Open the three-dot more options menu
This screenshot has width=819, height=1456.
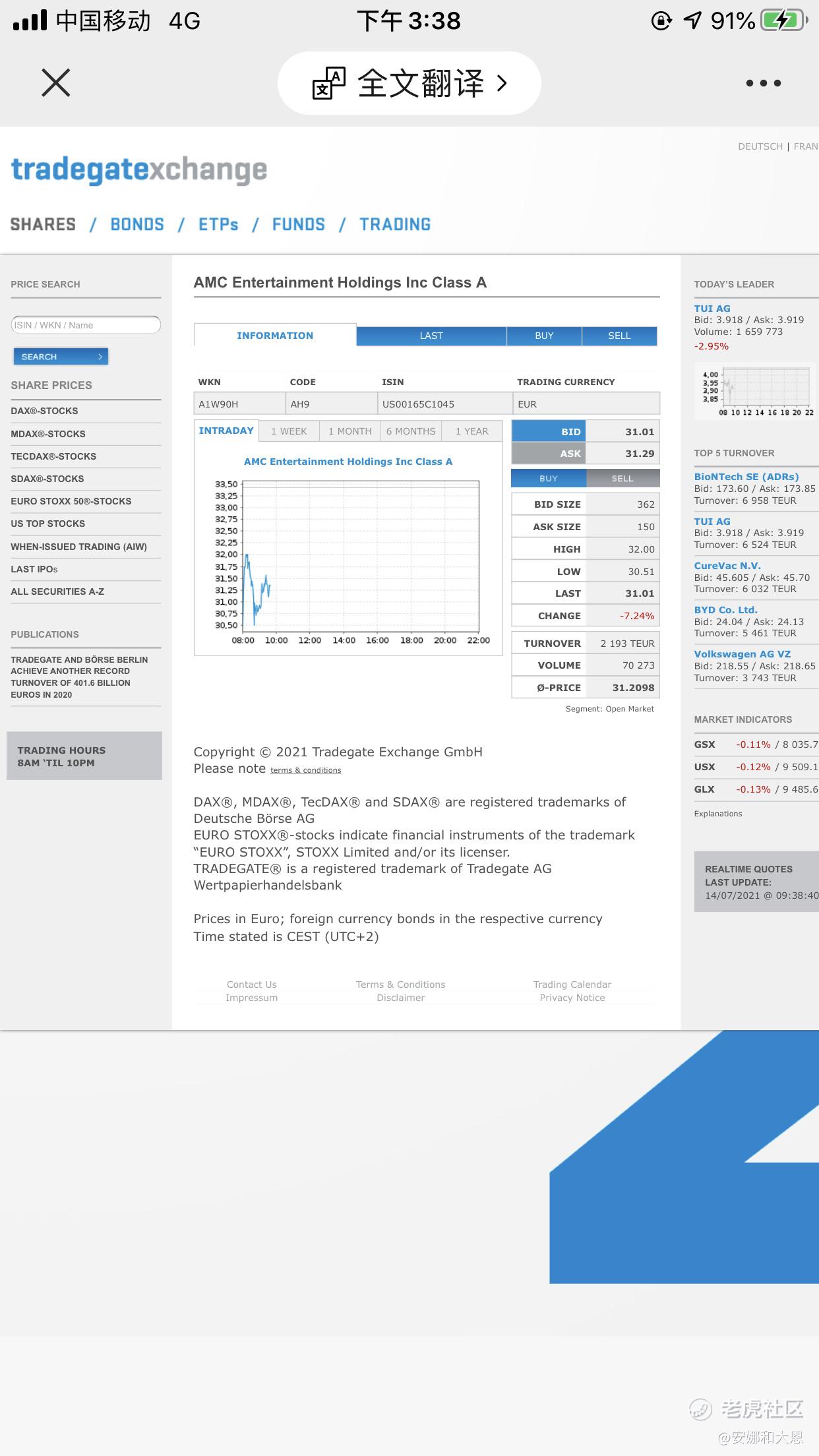point(764,83)
